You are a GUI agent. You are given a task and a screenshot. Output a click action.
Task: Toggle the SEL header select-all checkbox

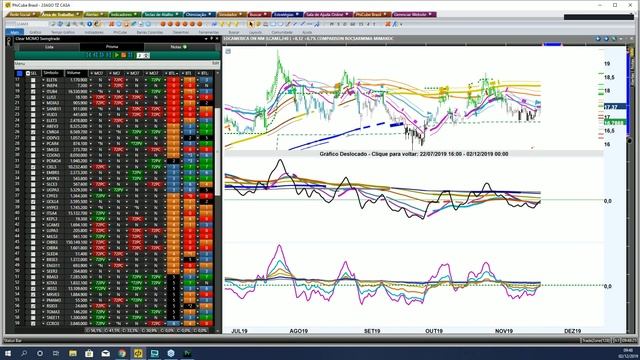point(28,73)
